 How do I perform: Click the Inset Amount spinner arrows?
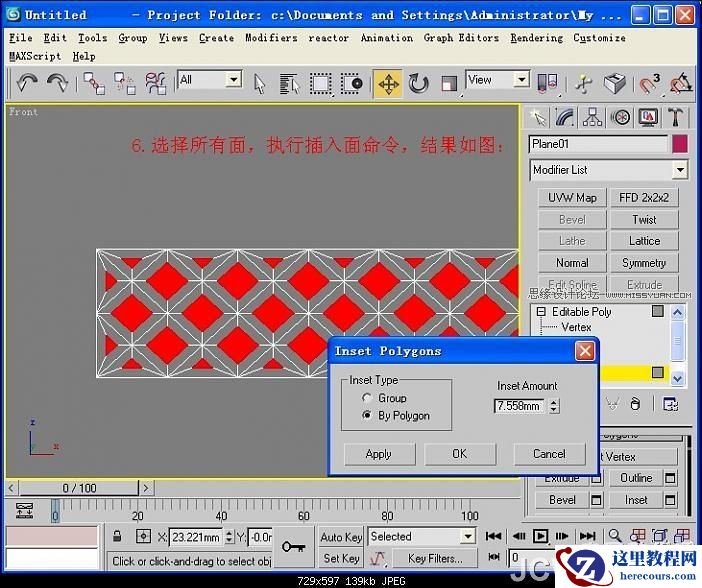[554, 406]
